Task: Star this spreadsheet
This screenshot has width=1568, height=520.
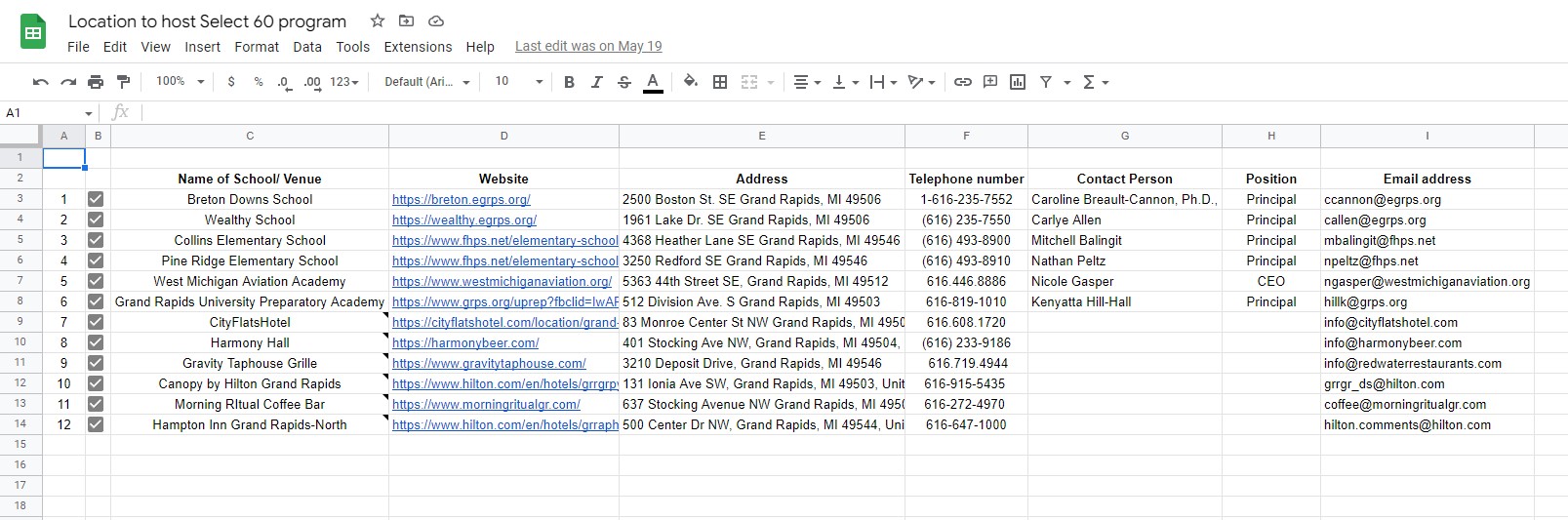Action: point(378,20)
